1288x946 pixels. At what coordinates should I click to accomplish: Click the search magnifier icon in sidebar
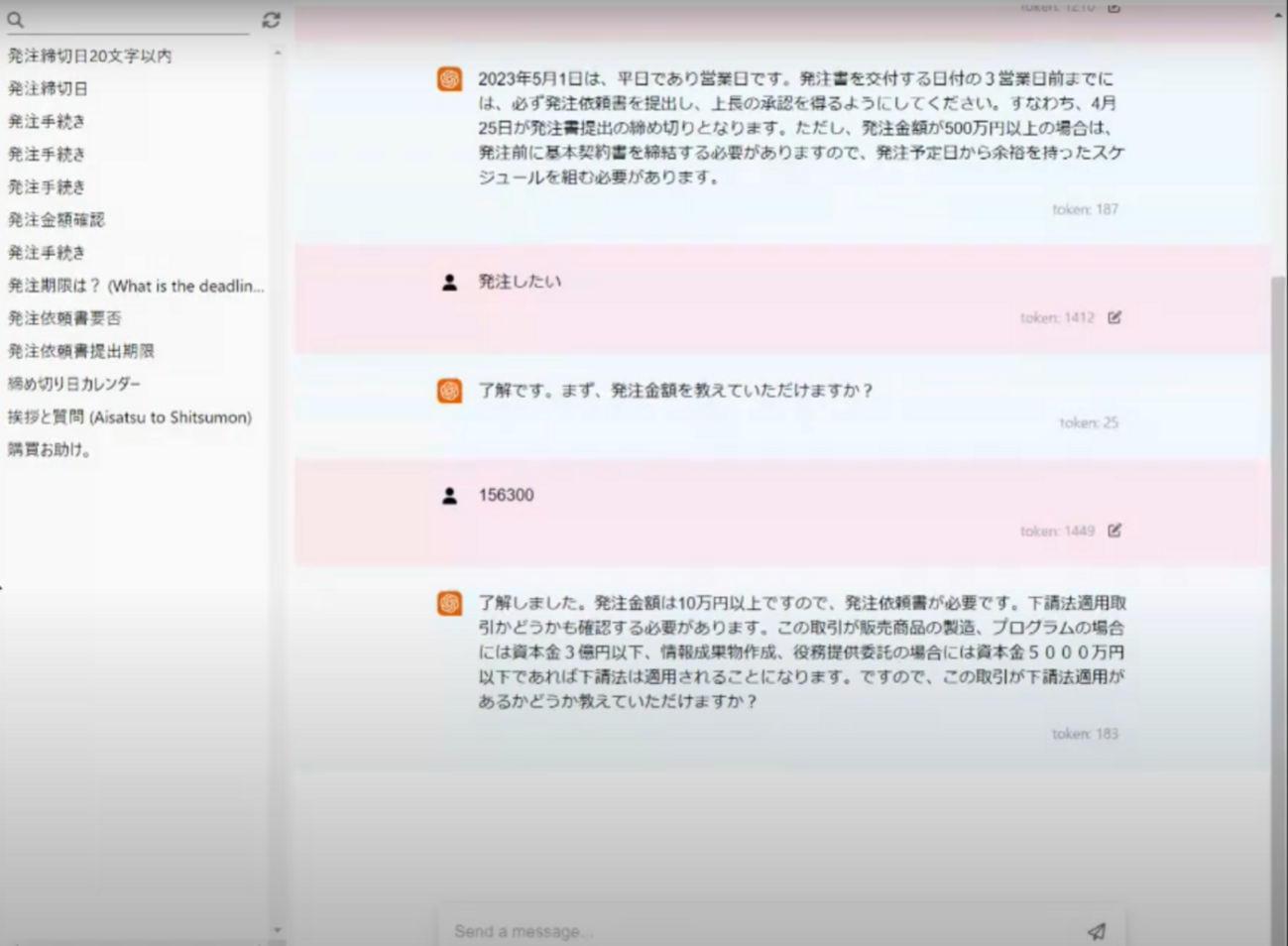[x=15, y=20]
